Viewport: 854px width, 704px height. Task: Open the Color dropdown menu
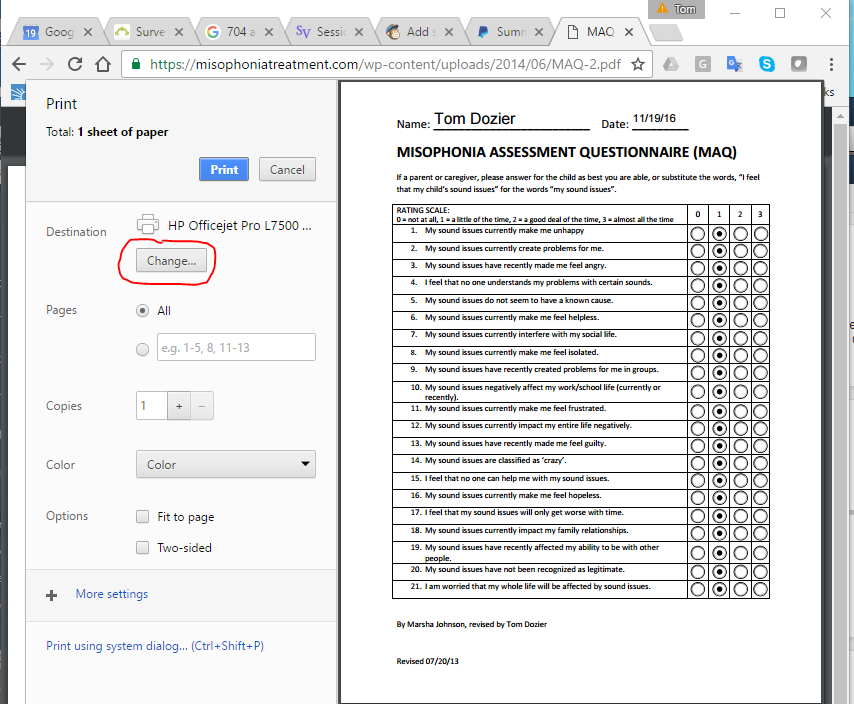point(225,465)
